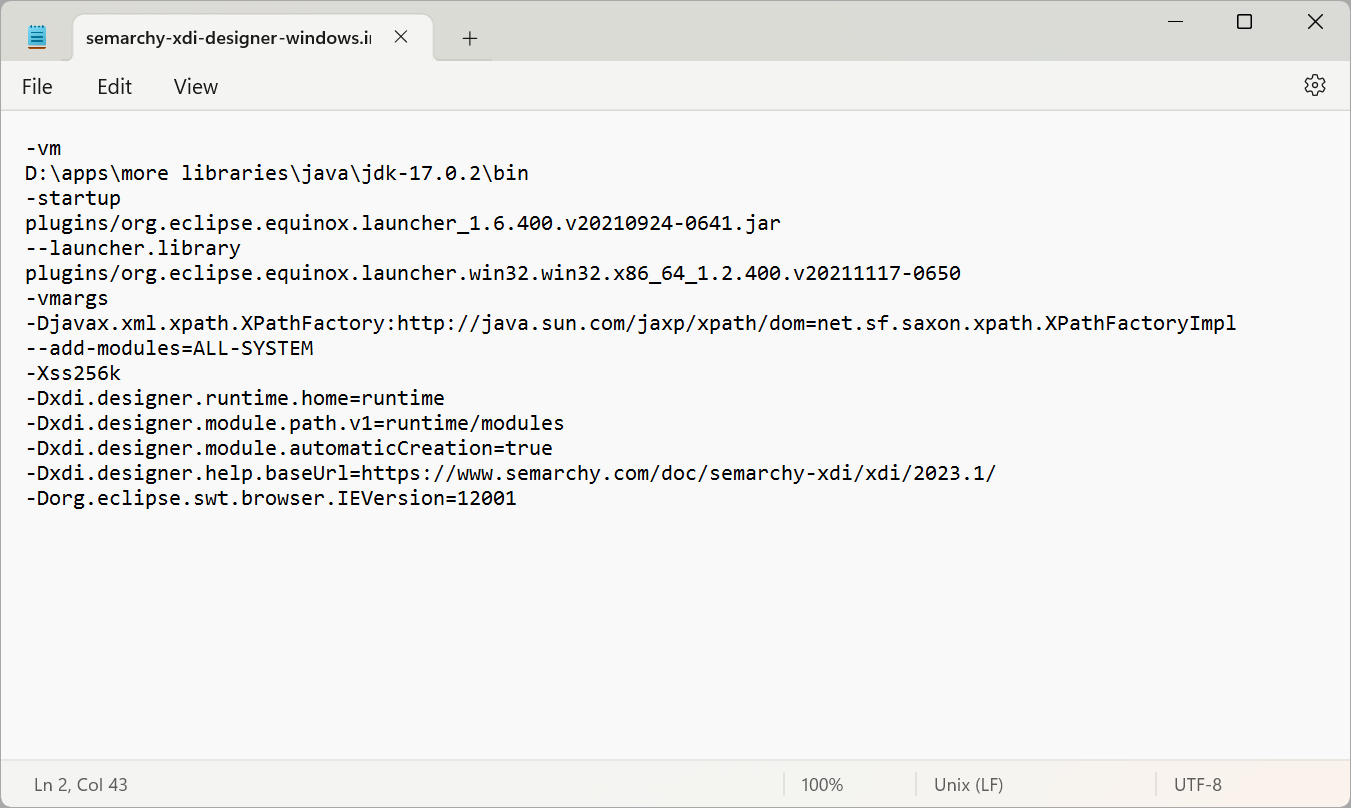
Task: Click the Notepad application icon
Action: 37,35
